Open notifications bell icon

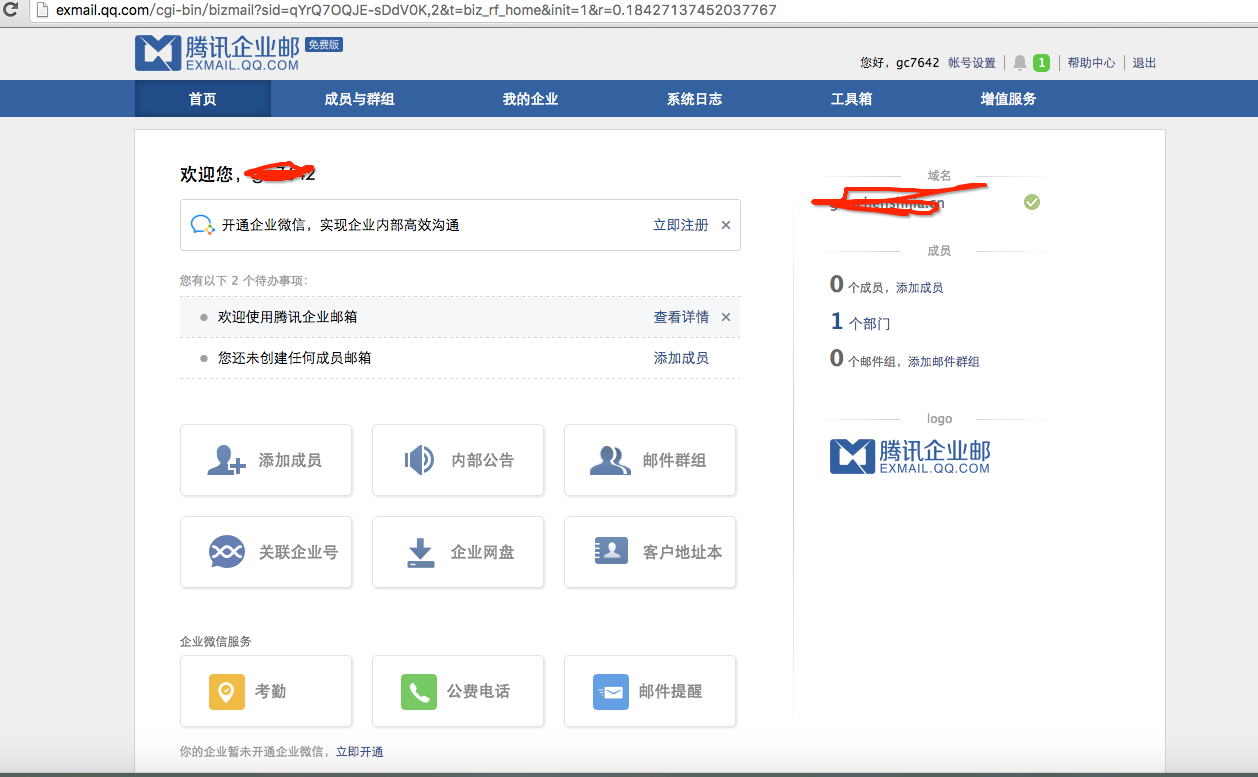click(1020, 62)
